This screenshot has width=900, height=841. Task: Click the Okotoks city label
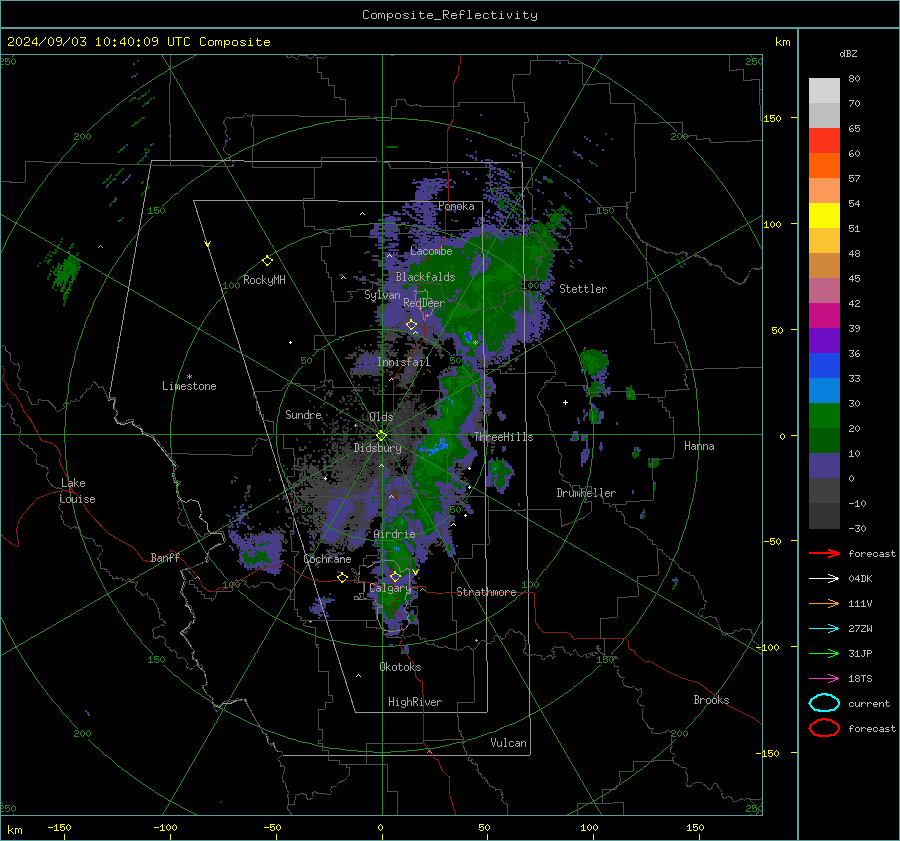tap(400, 667)
